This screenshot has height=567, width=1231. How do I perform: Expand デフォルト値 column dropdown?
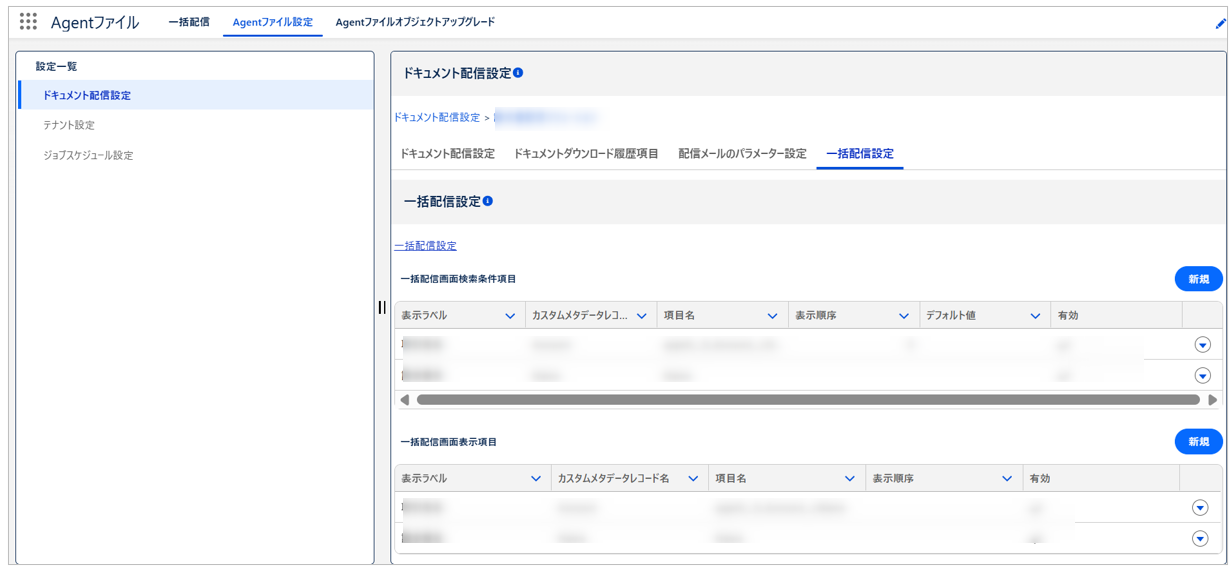1035,316
